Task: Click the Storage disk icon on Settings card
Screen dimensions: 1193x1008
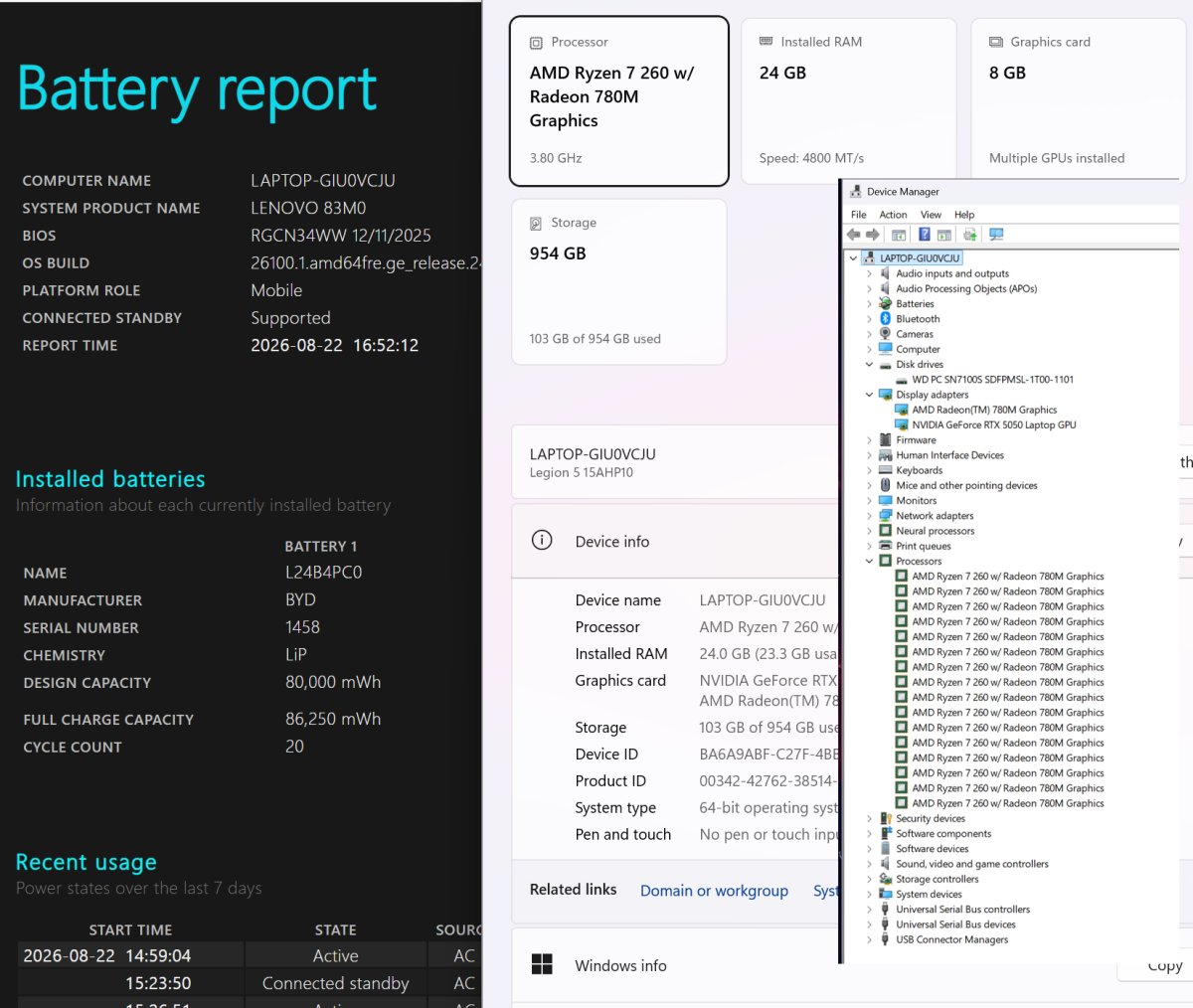Action: tap(536, 224)
